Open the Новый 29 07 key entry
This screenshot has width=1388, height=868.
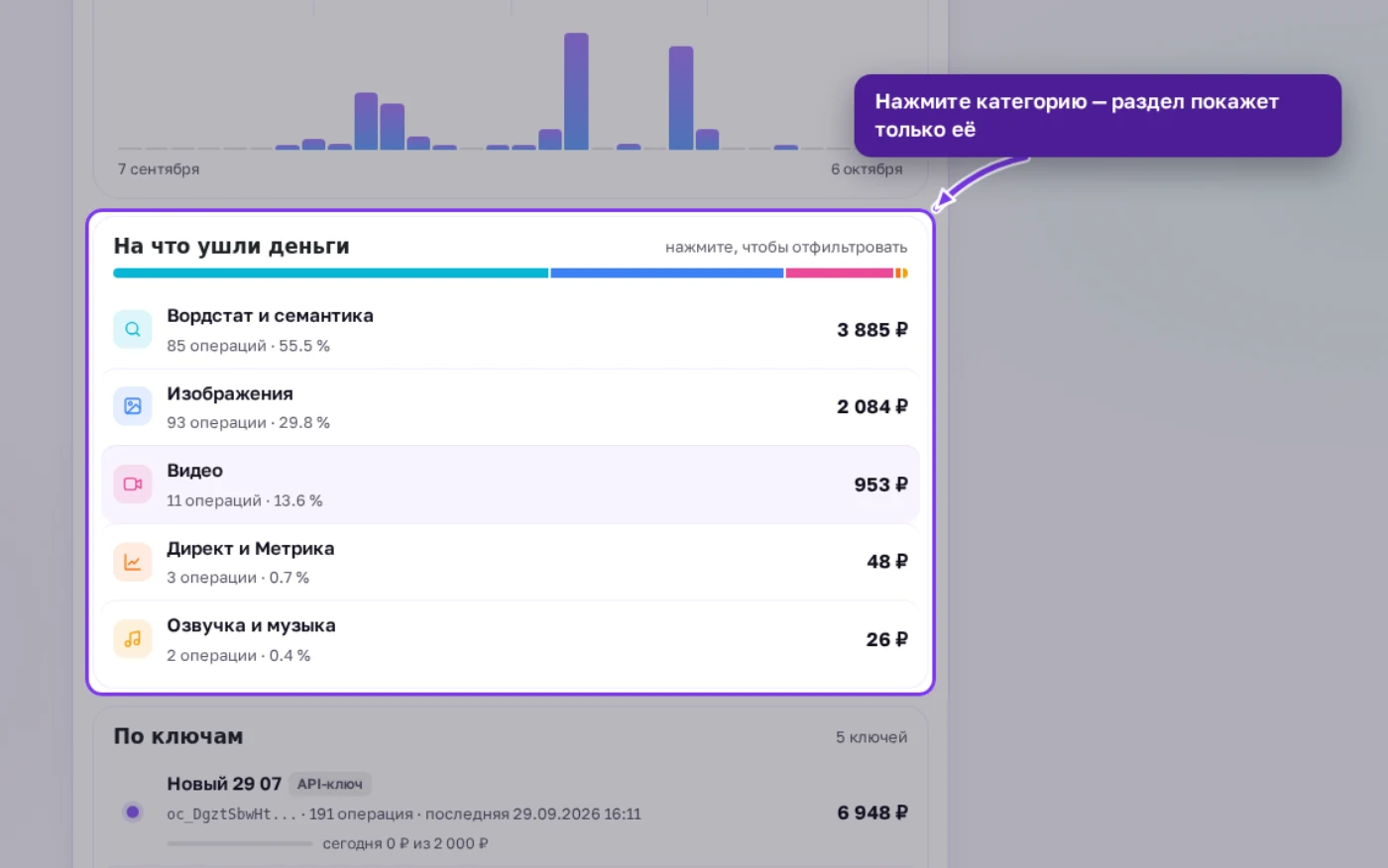point(511,813)
